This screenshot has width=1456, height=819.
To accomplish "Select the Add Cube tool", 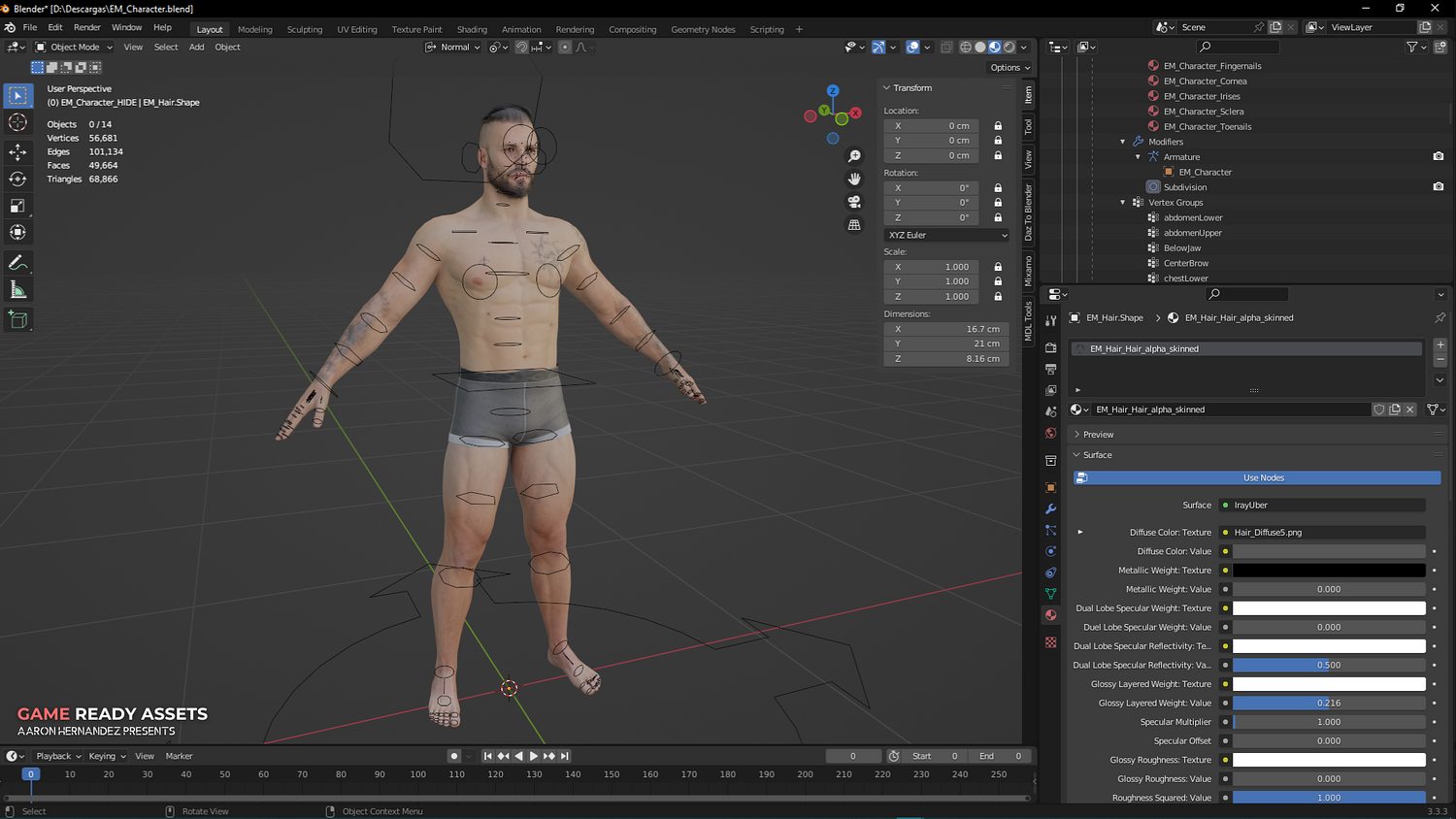I will click(17, 319).
